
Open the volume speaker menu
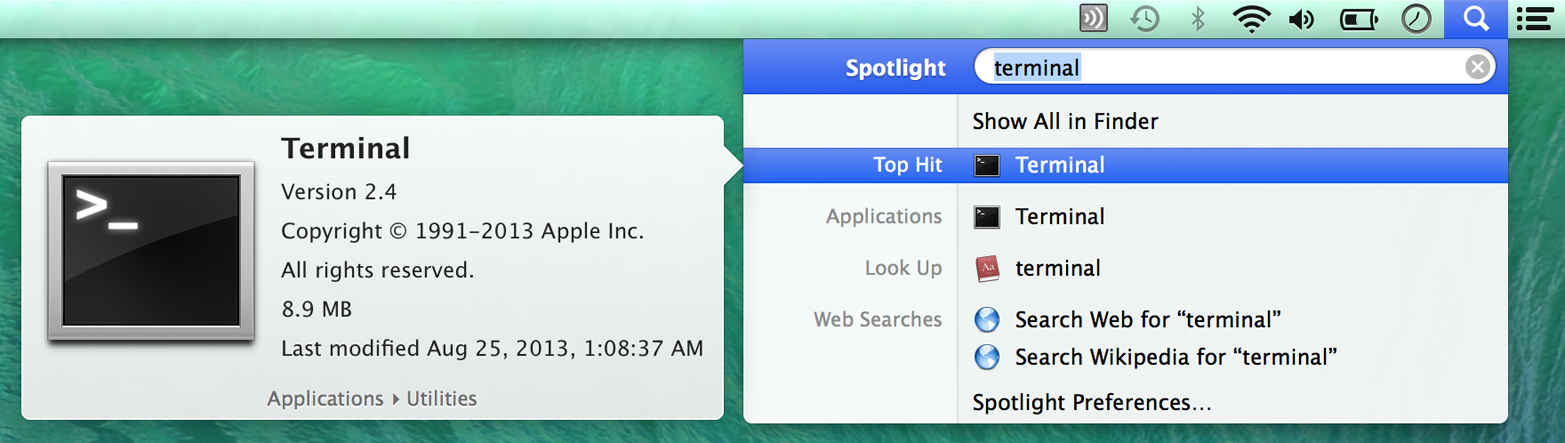[x=1302, y=19]
